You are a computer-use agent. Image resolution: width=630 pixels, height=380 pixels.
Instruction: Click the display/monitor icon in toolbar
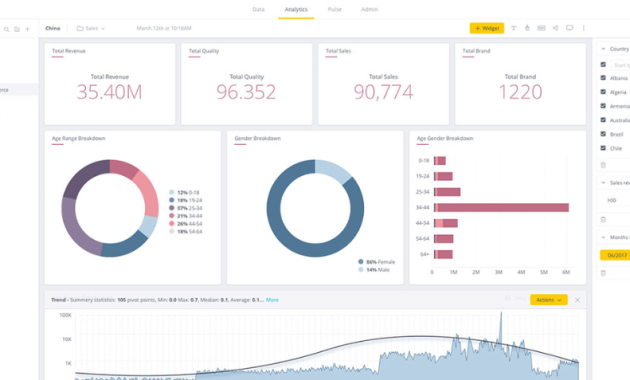(569, 28)
